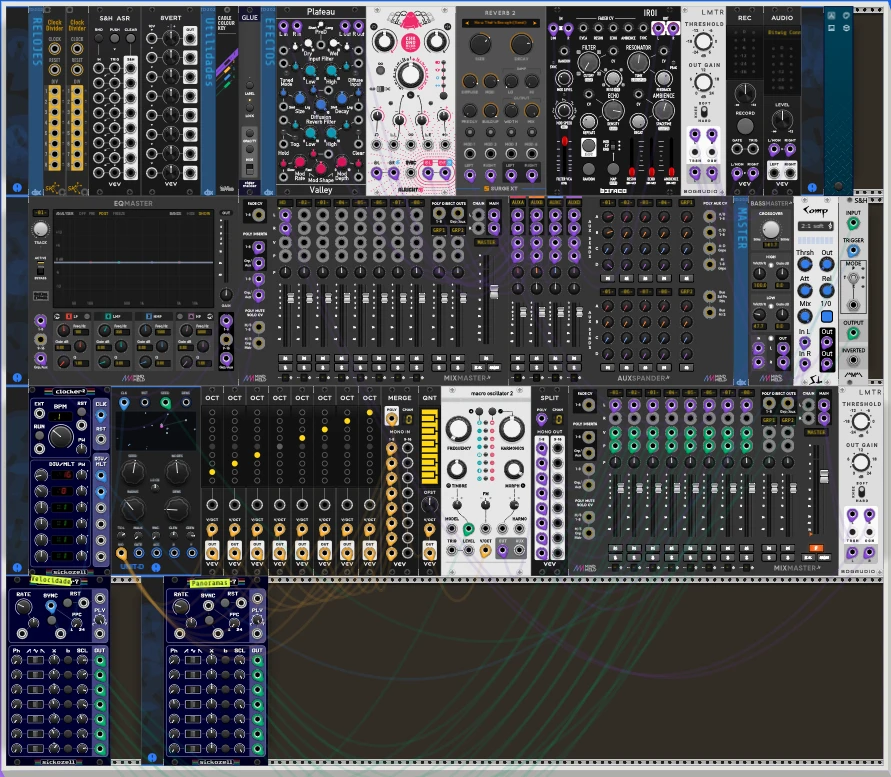Click the Macro Oscillator 2 MORPH knob
The width and height of the screenshot is (891, 777).
514,469
